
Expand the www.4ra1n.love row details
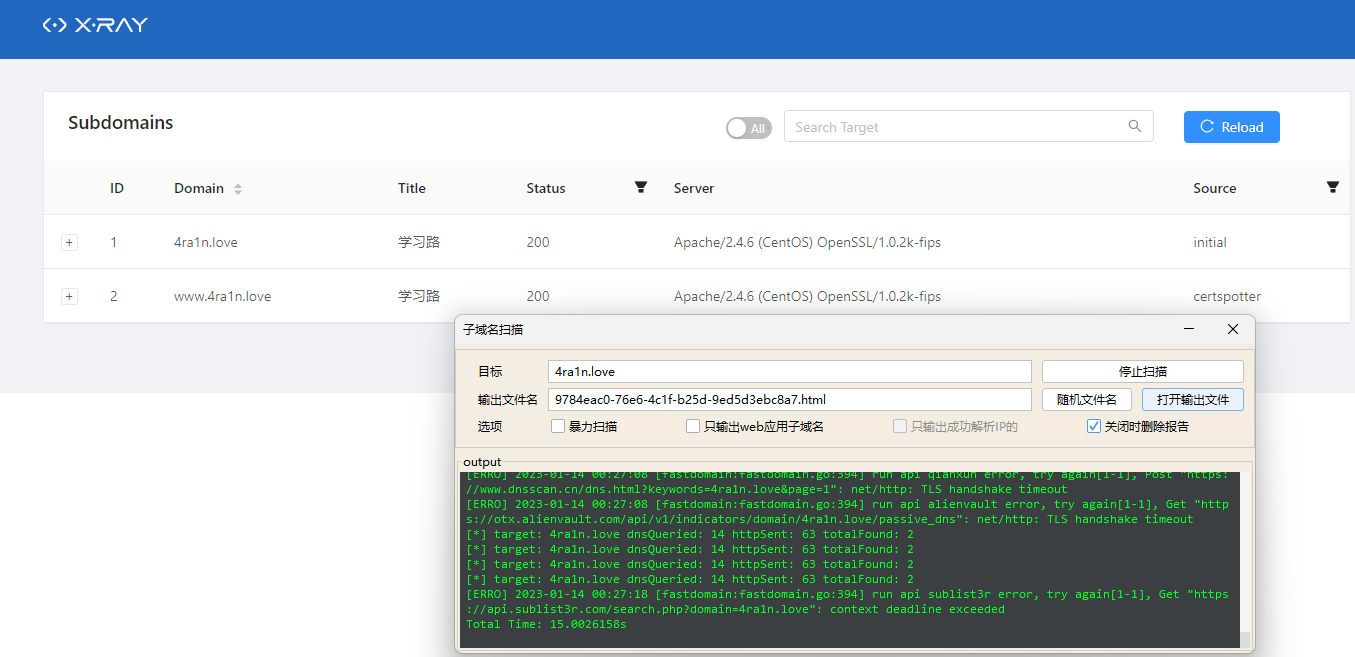click(69, 296)
